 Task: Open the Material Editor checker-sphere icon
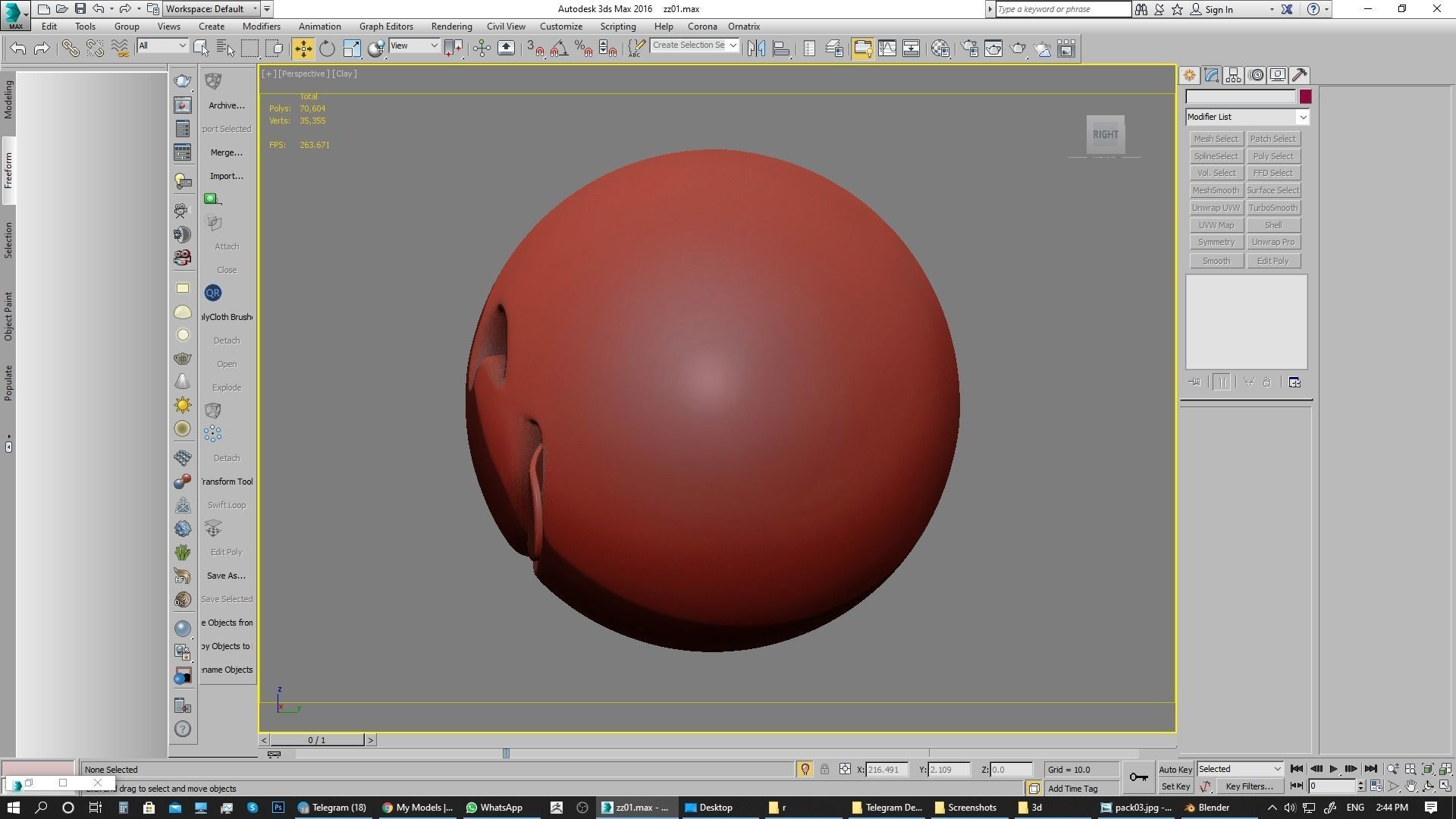pyautogui.click(x=940, y=49)
